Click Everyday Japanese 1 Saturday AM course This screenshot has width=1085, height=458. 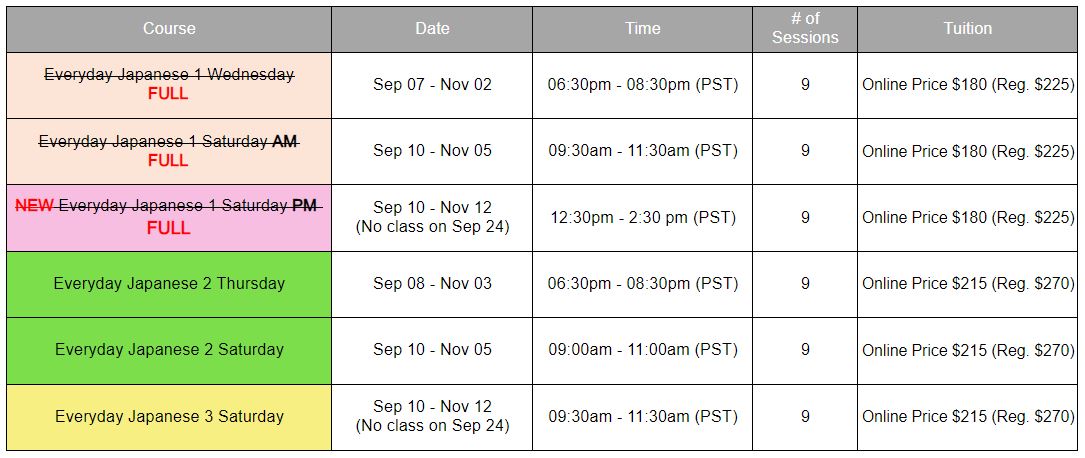point(169,151)
